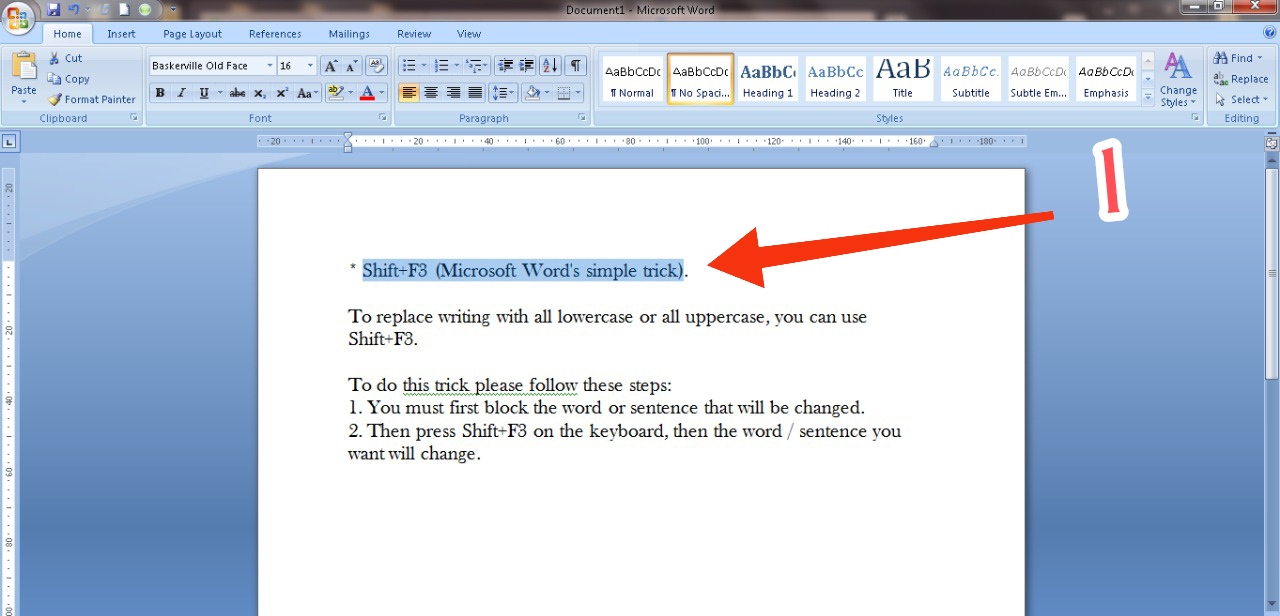Shrink the font size
Screen dimensions: 1280x616
[351, 66]
